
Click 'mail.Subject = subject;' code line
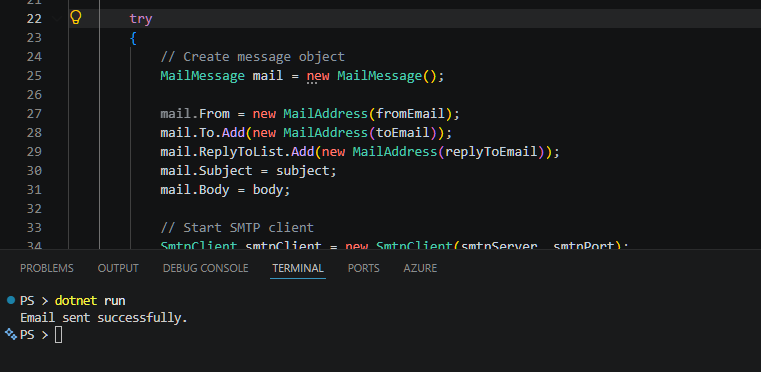pos(248,171)
